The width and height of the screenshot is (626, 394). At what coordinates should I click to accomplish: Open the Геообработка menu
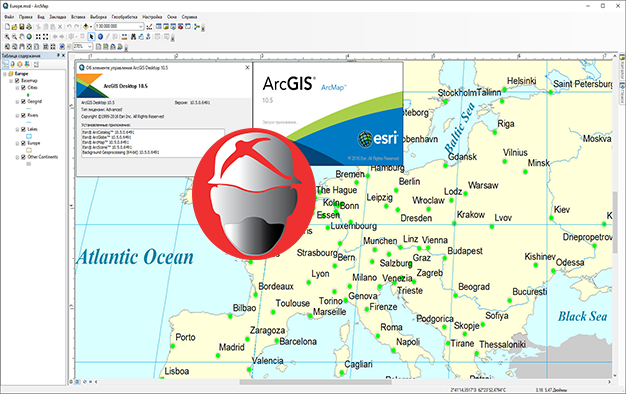pos(125,17)
